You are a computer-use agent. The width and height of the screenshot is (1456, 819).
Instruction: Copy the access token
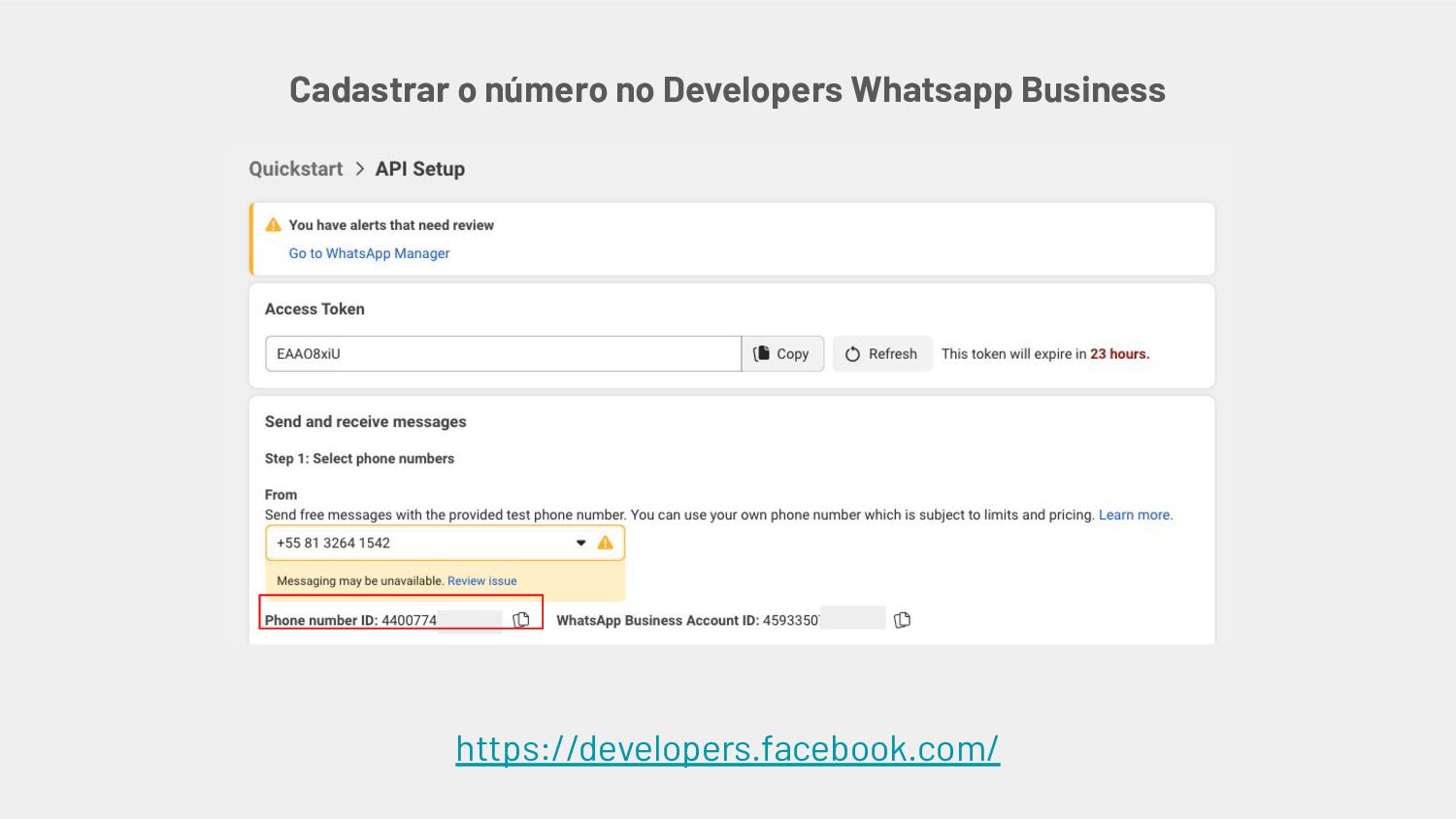point(782,354)
